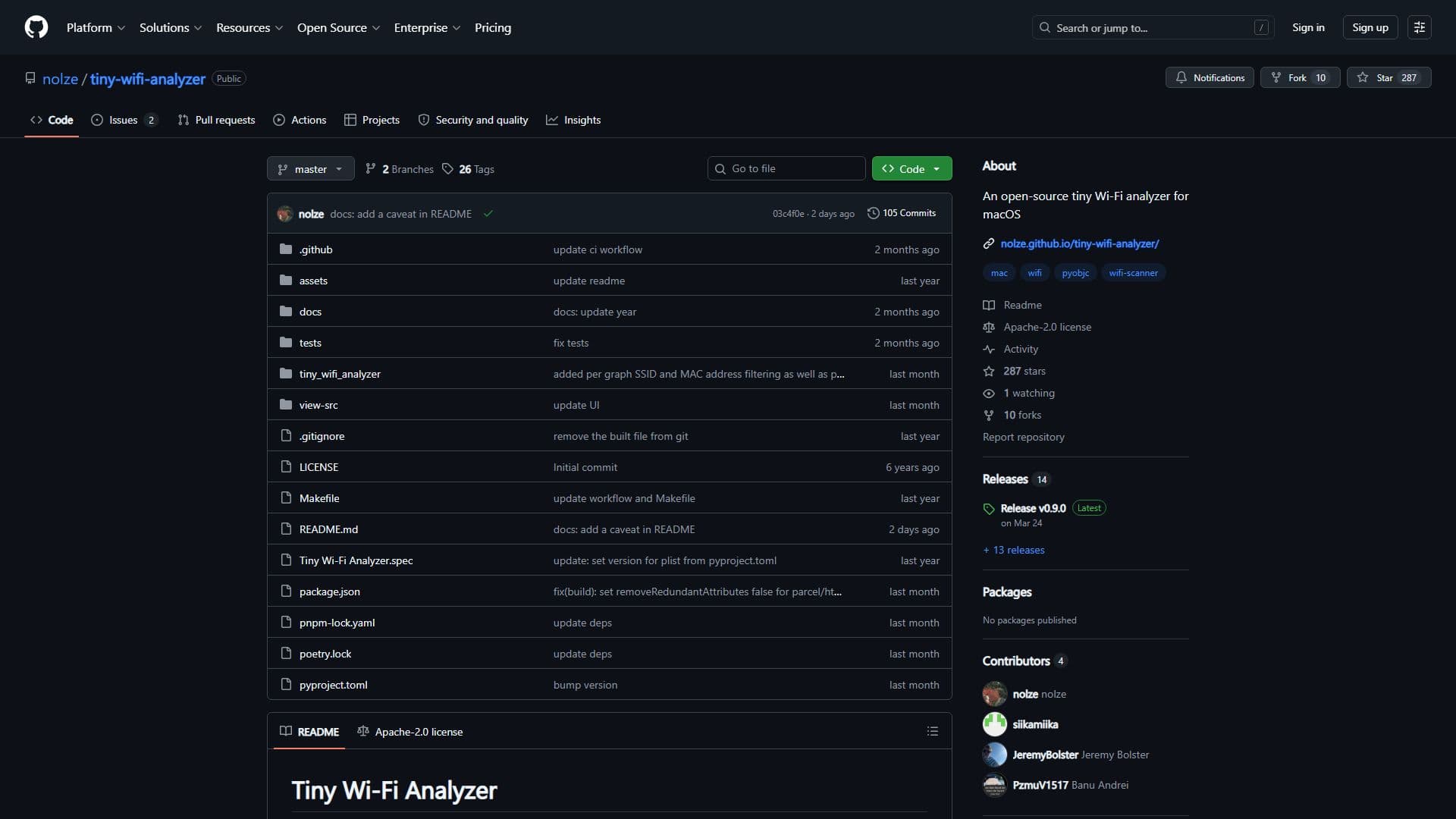
Task: Click the link icon beside website URL
Action: coord(989,243)
